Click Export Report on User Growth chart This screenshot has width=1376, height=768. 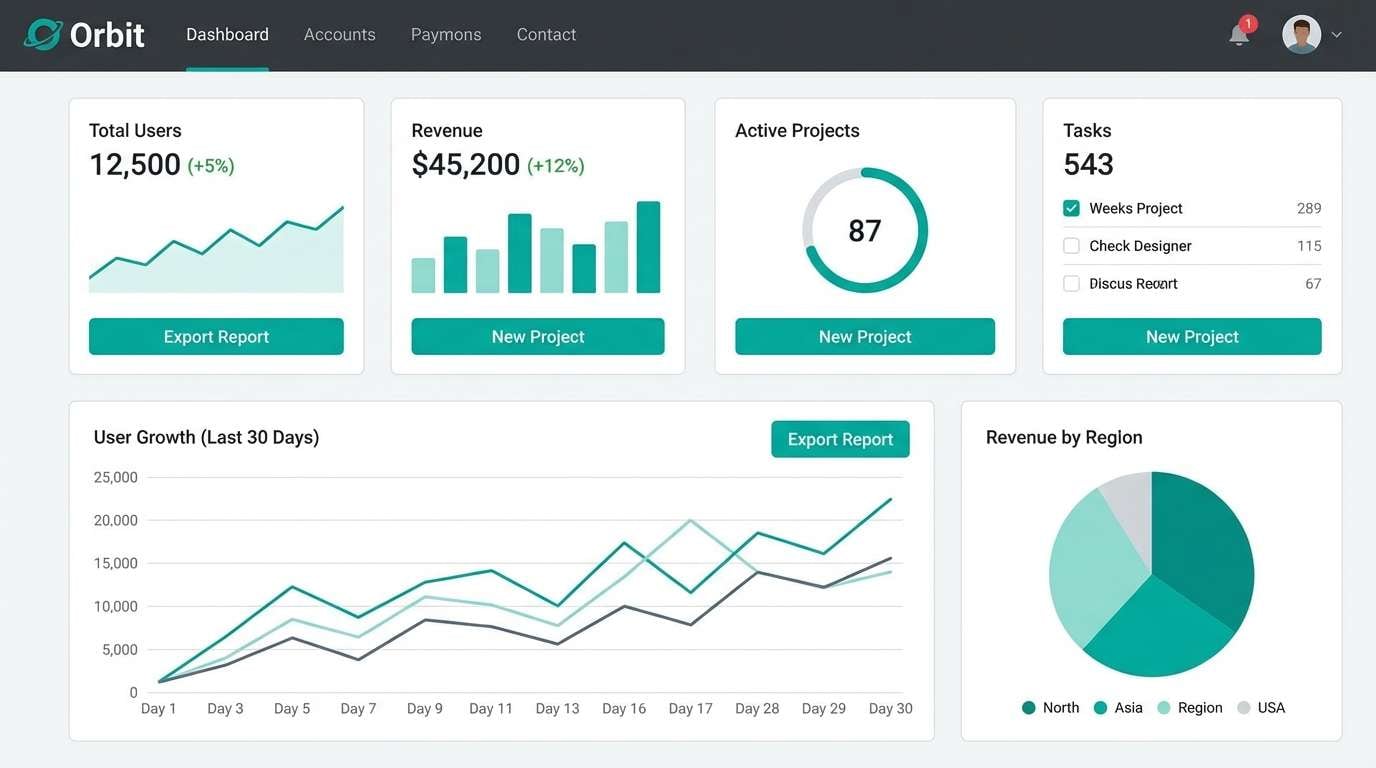pyautogui.click(x=840, y=439)
